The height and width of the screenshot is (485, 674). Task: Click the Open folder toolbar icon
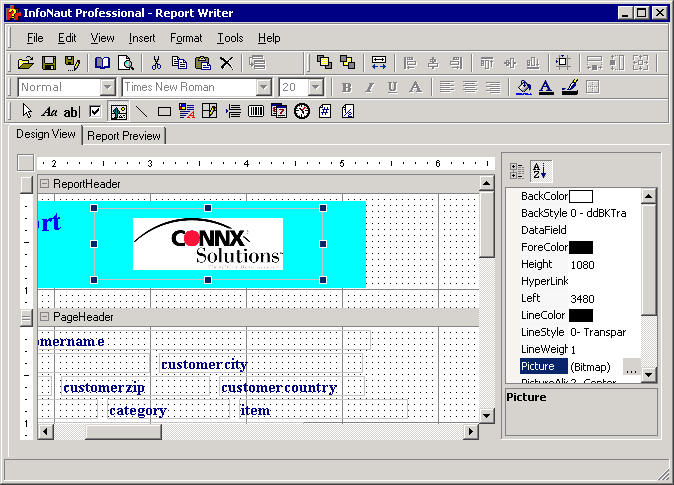[26, 63]
